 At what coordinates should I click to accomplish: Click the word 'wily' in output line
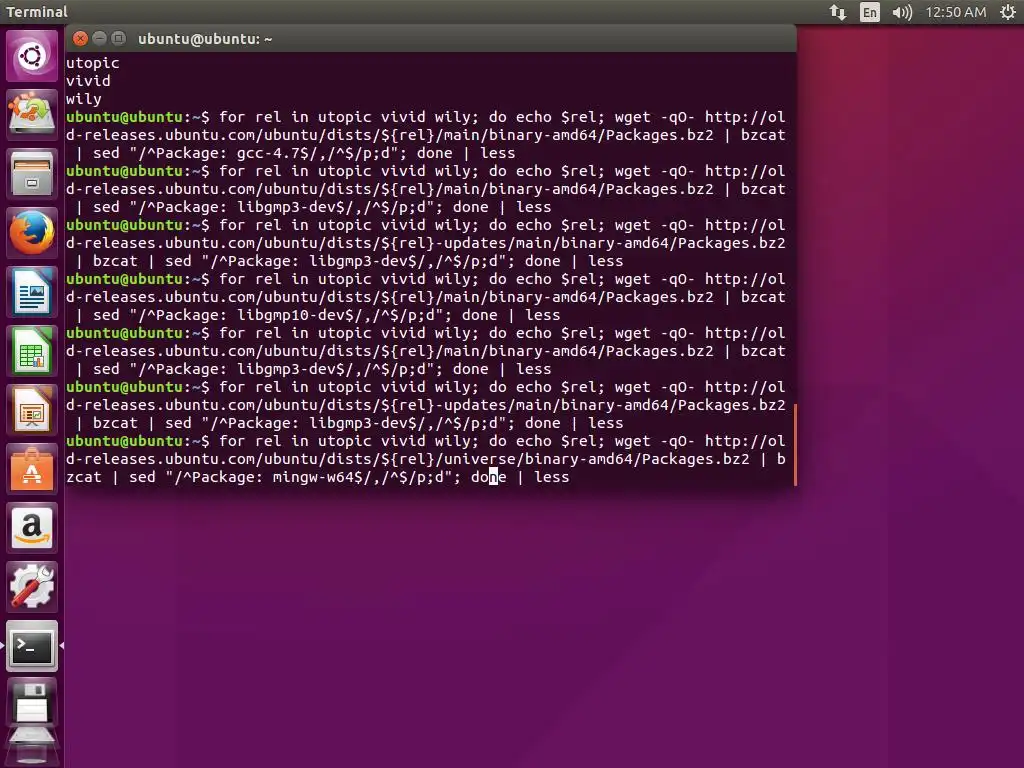[x=84, y=99]
